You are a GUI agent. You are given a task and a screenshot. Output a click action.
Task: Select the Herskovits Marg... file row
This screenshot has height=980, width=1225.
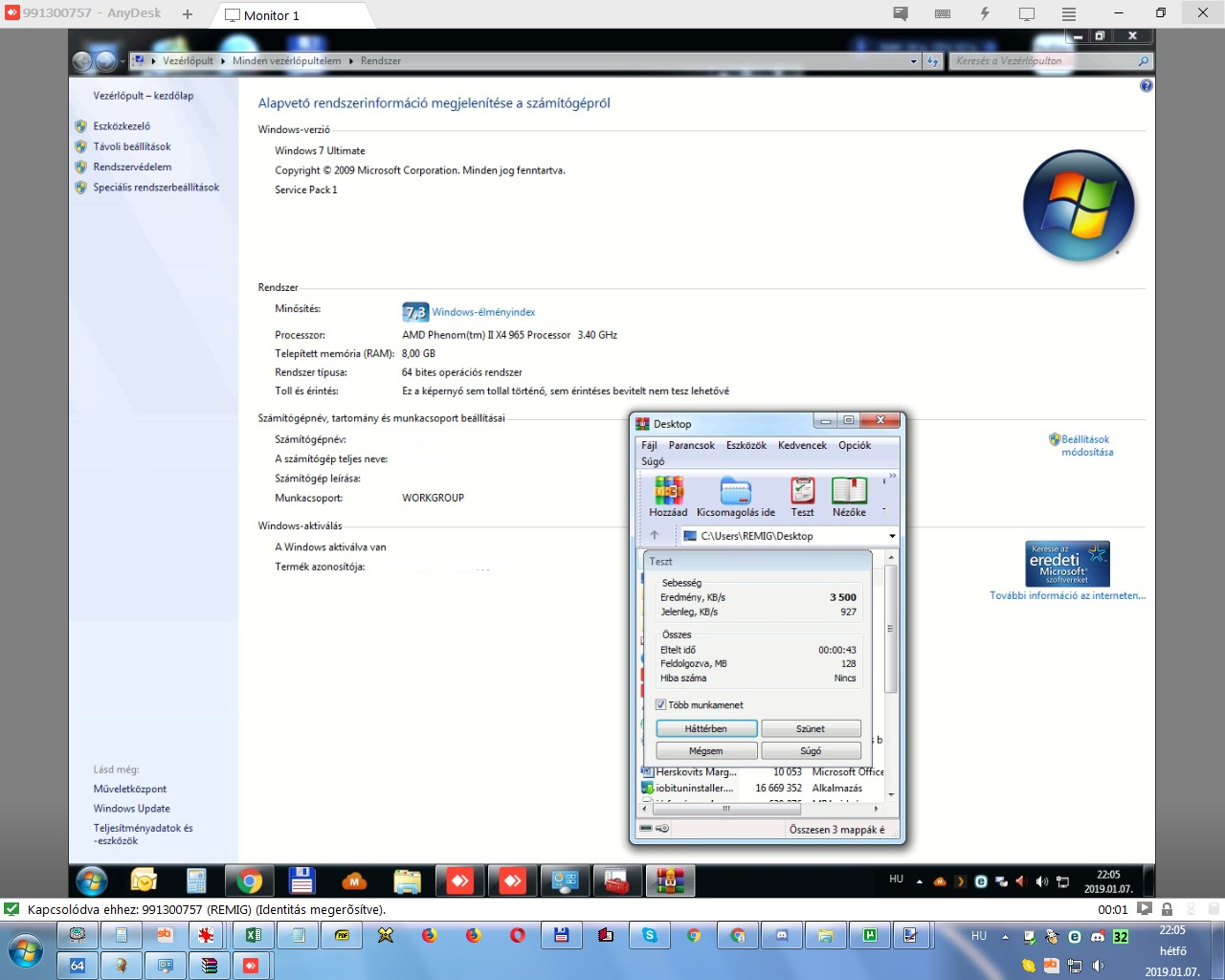(x=762, y=772)
